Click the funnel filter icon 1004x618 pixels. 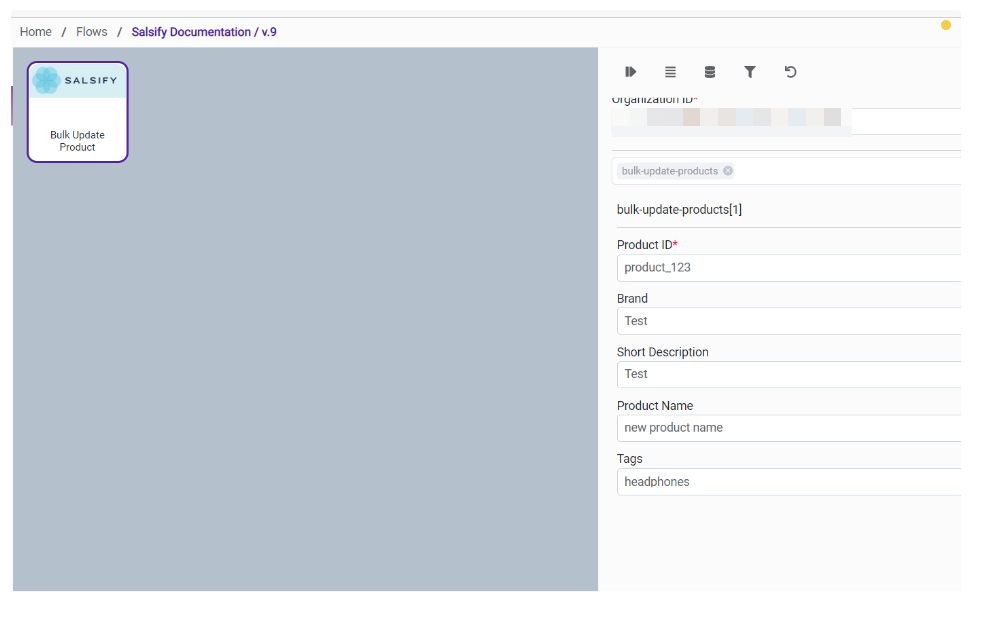[x=750, y=72]
